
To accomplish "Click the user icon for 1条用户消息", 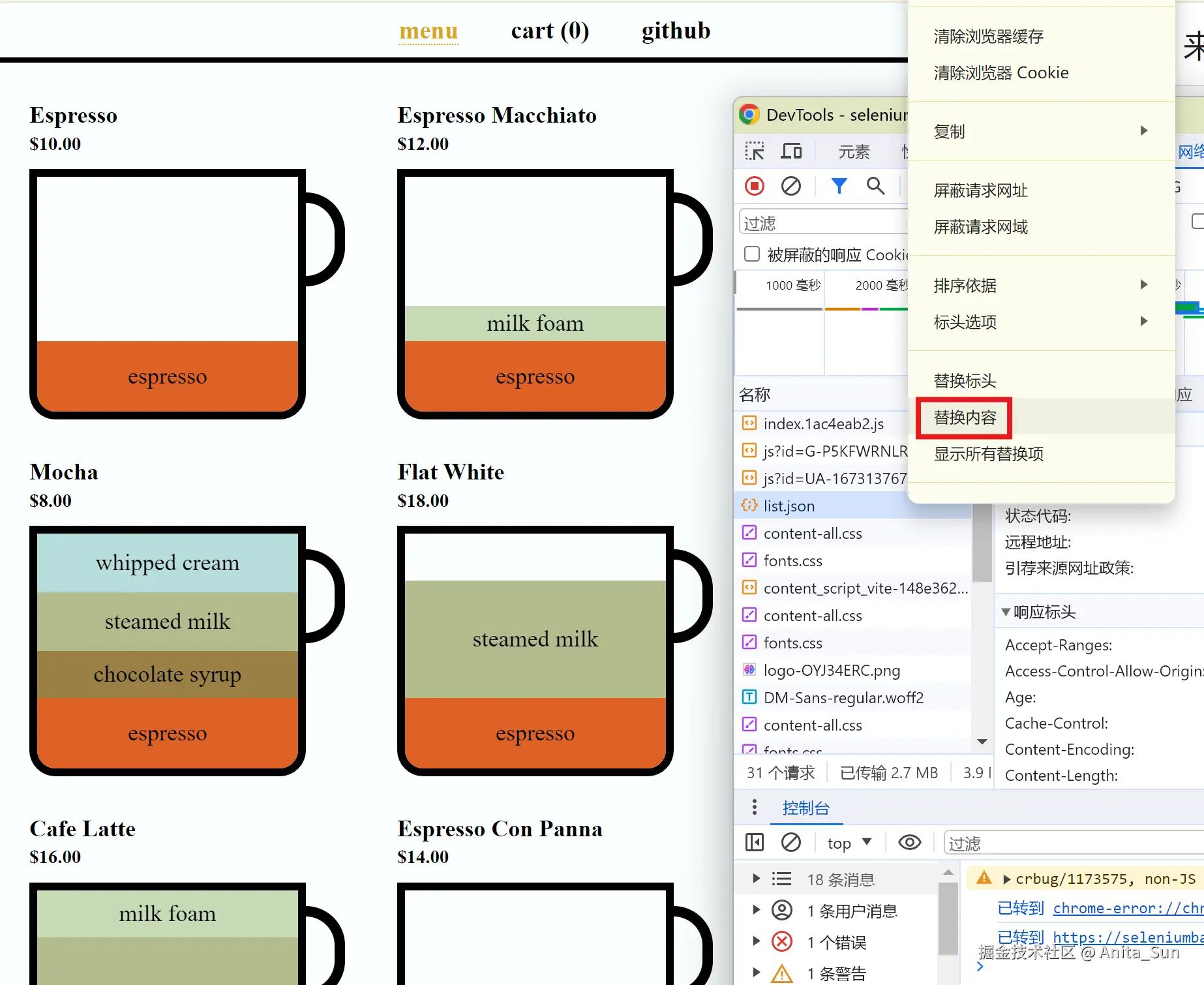I will click(782, 910).
